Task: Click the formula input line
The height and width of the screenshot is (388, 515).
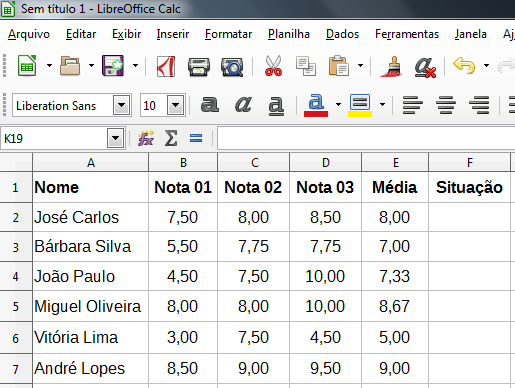Action: [x=366, y=138]
